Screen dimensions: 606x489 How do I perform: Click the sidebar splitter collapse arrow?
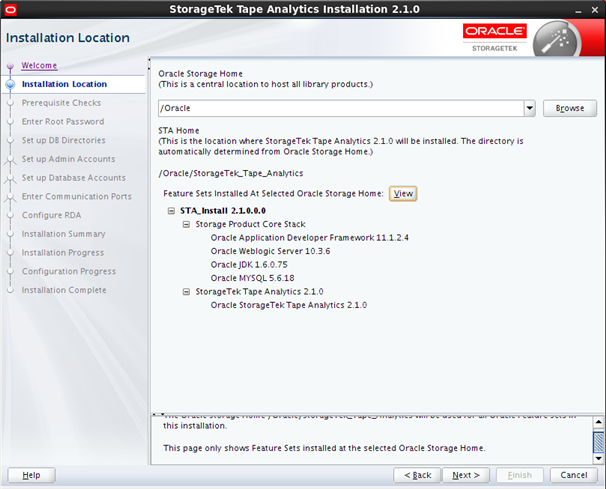click(149, 65)
